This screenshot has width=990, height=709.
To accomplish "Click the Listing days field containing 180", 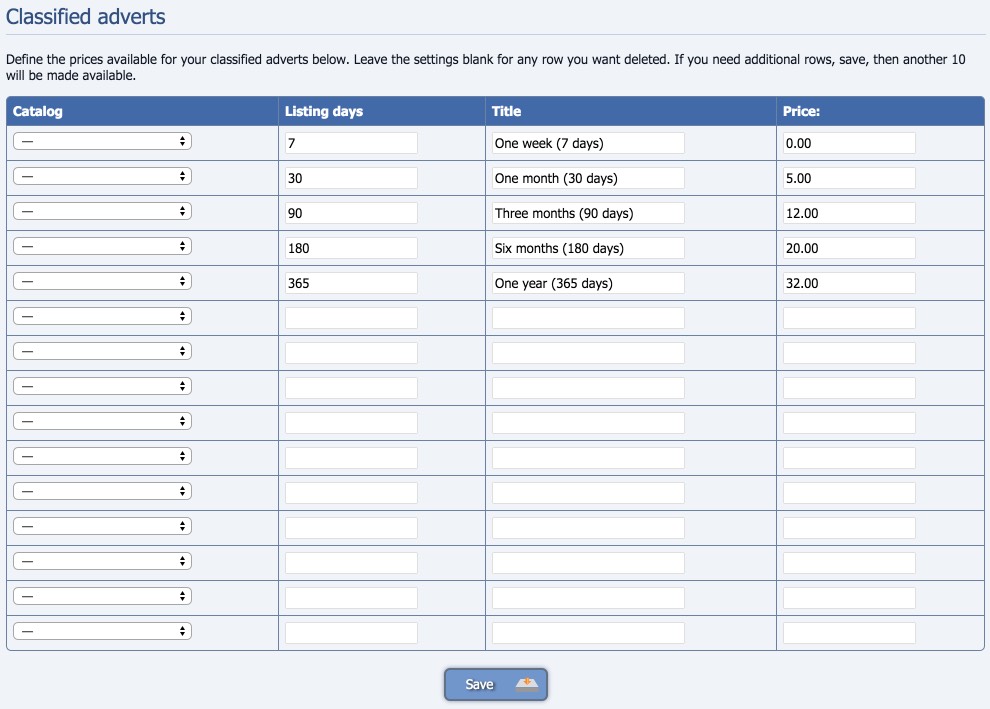I will coord(351,248).
